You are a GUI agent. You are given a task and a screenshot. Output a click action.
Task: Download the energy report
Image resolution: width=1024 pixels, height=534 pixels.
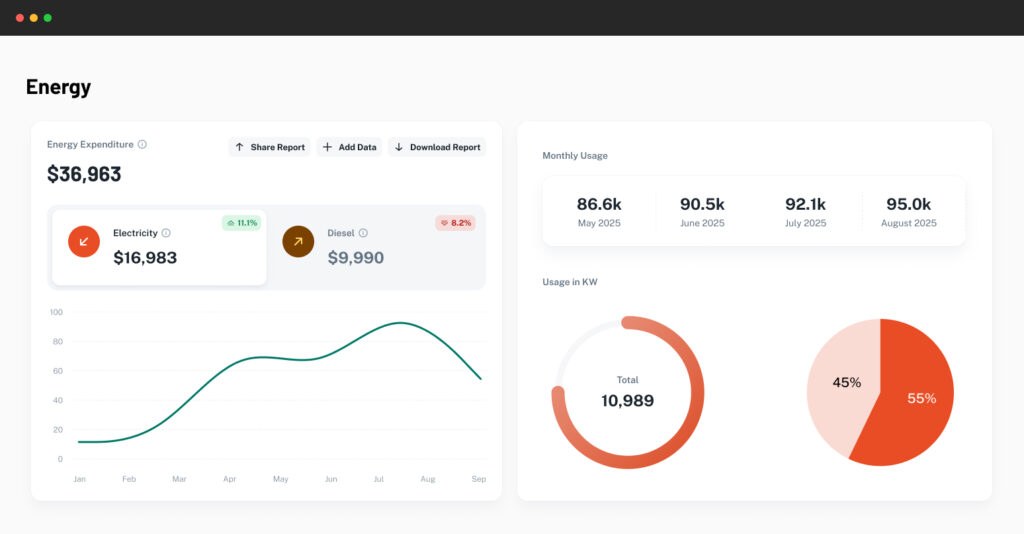tap(437, 147)
